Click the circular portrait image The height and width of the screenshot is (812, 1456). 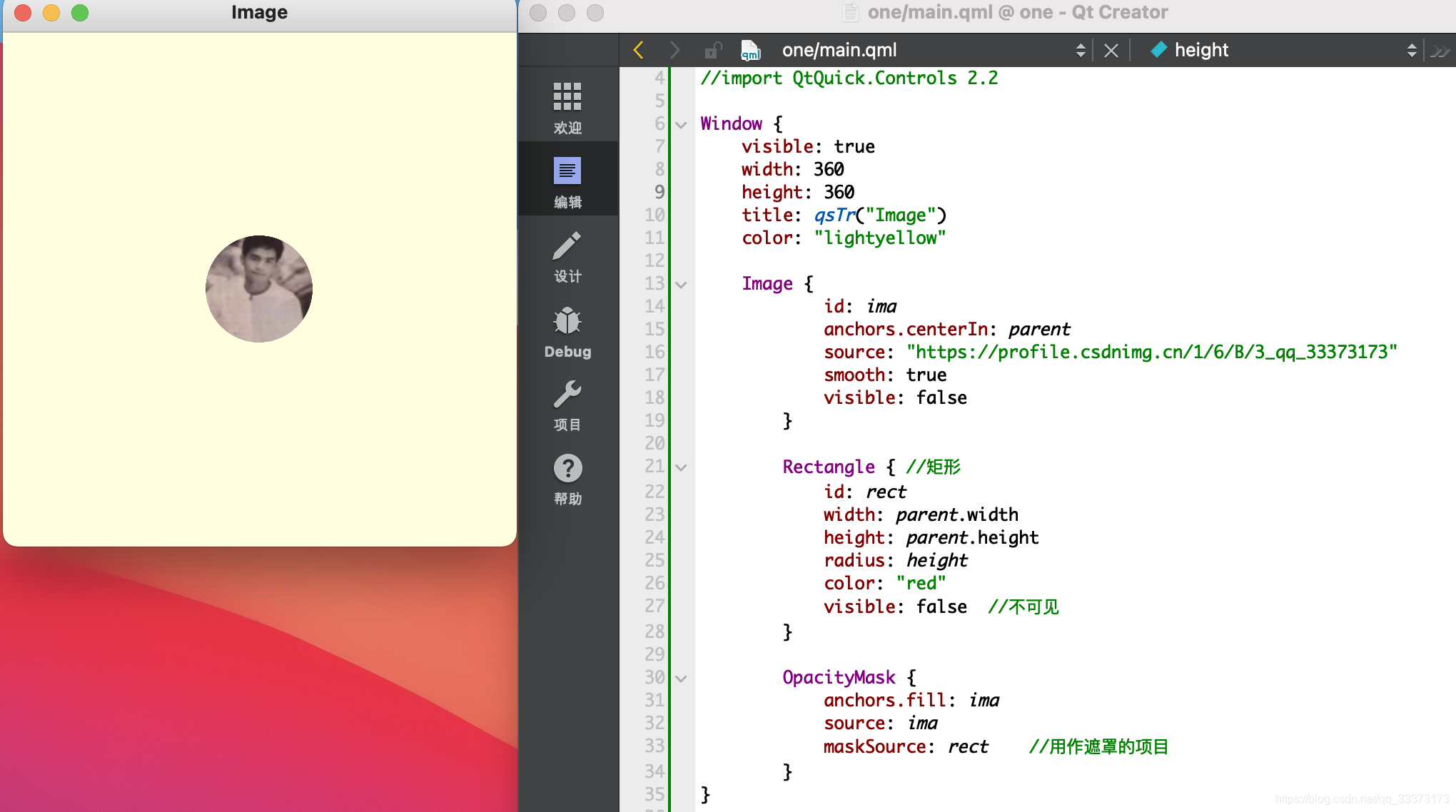click(259, 288)
